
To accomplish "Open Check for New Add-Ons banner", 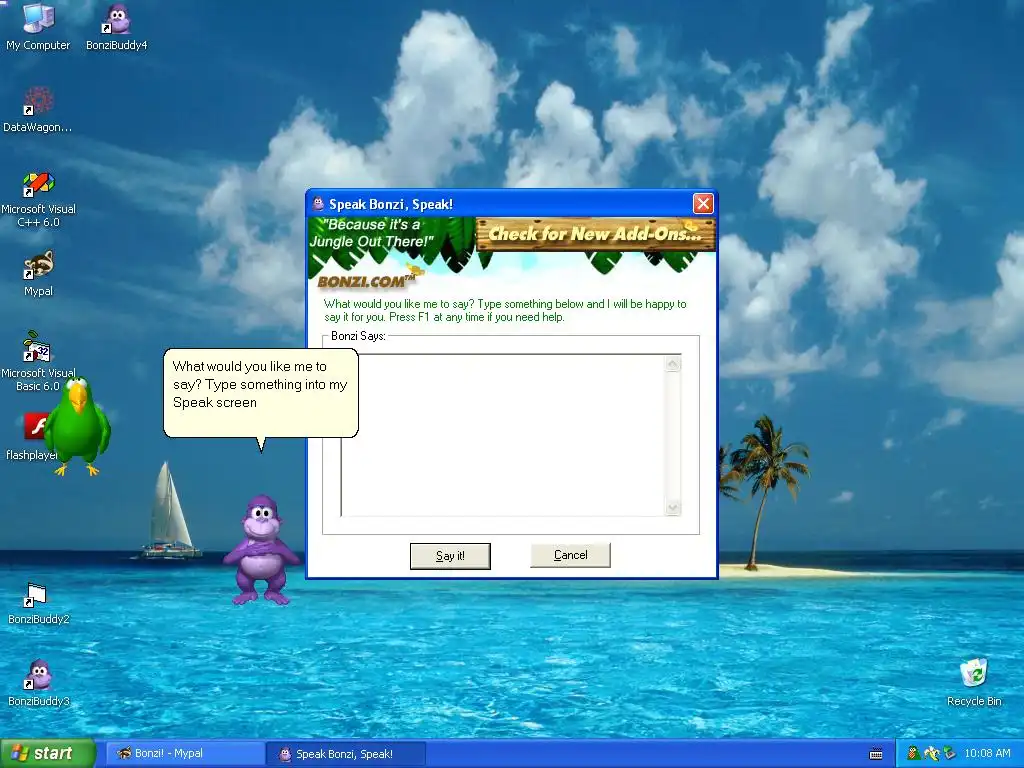I will pyautogui.click(x=596, y=234).
